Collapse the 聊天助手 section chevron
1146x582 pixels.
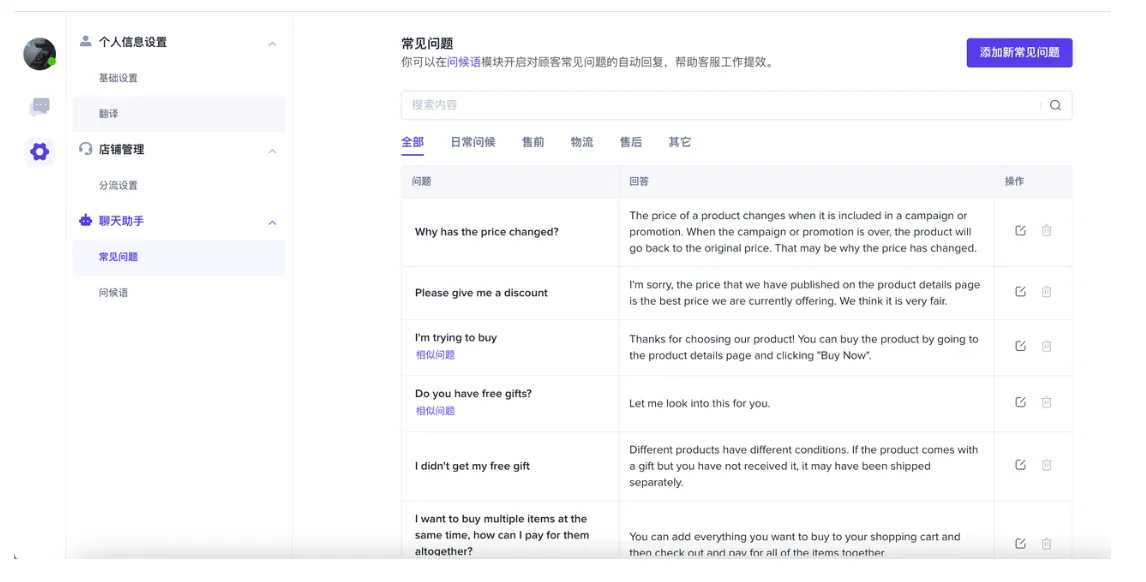(272, 222)
